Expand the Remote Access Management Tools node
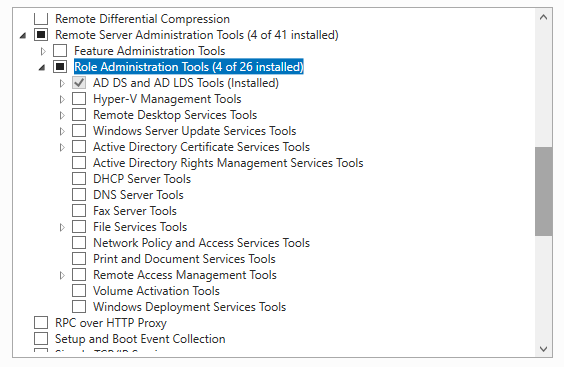Viewport: 564px width, 367px height. (62, 275)
